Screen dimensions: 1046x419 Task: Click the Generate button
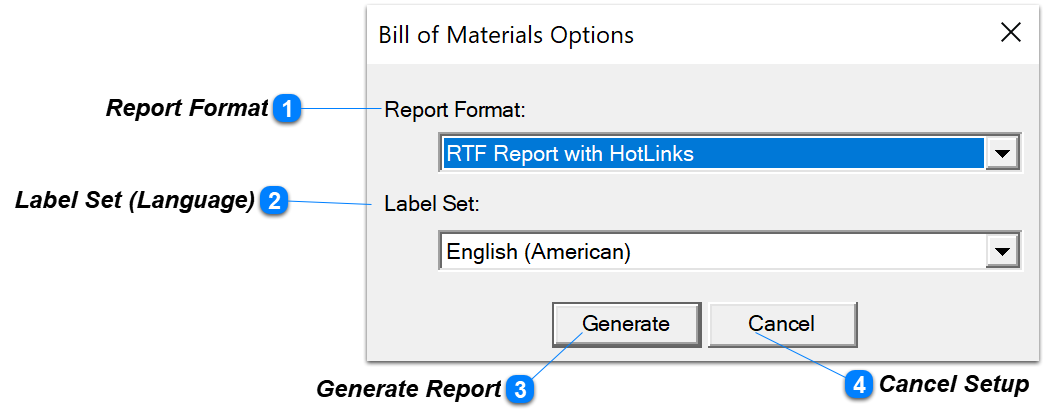coord(626,324)
